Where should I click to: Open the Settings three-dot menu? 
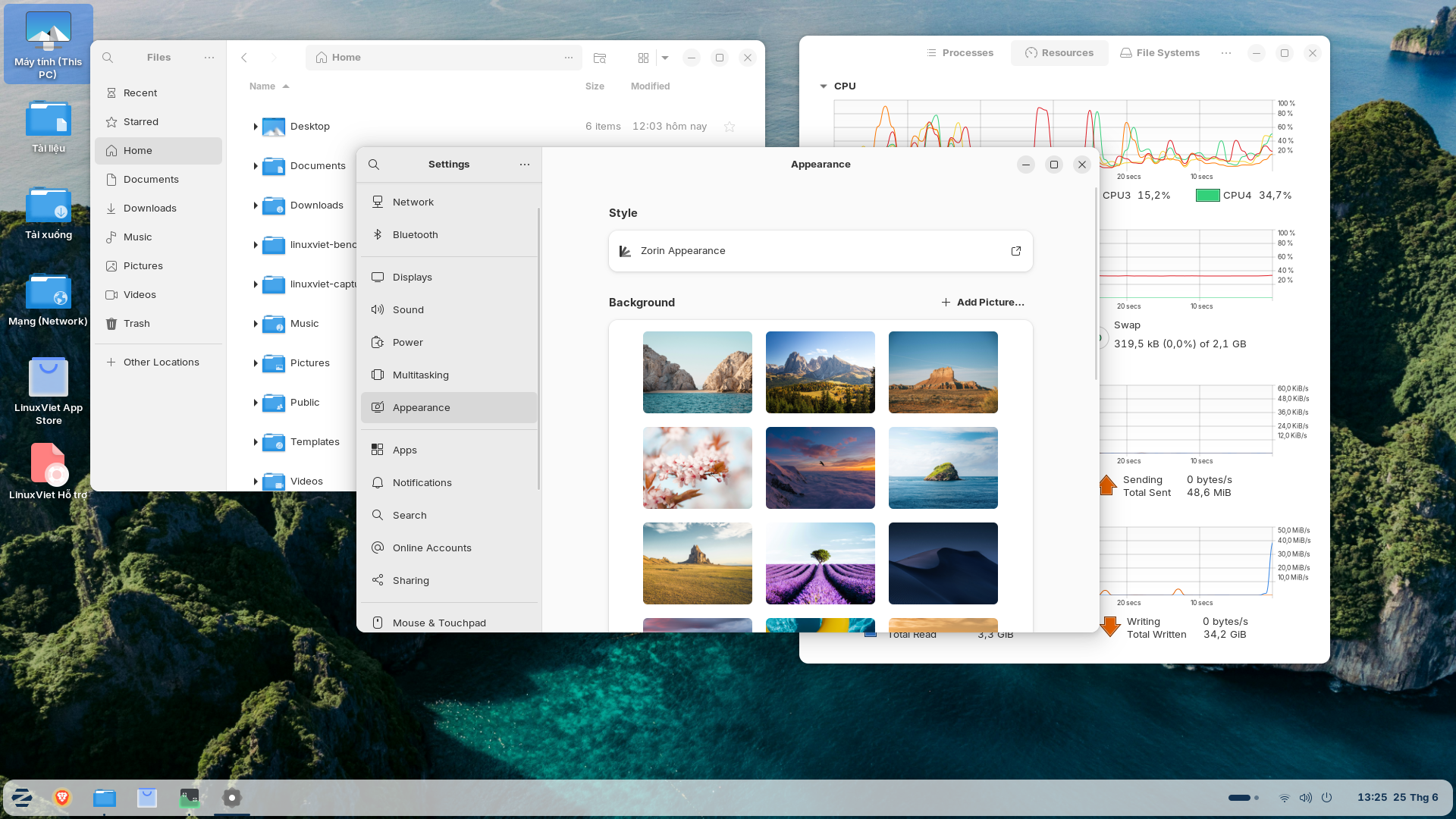(525, 165)
